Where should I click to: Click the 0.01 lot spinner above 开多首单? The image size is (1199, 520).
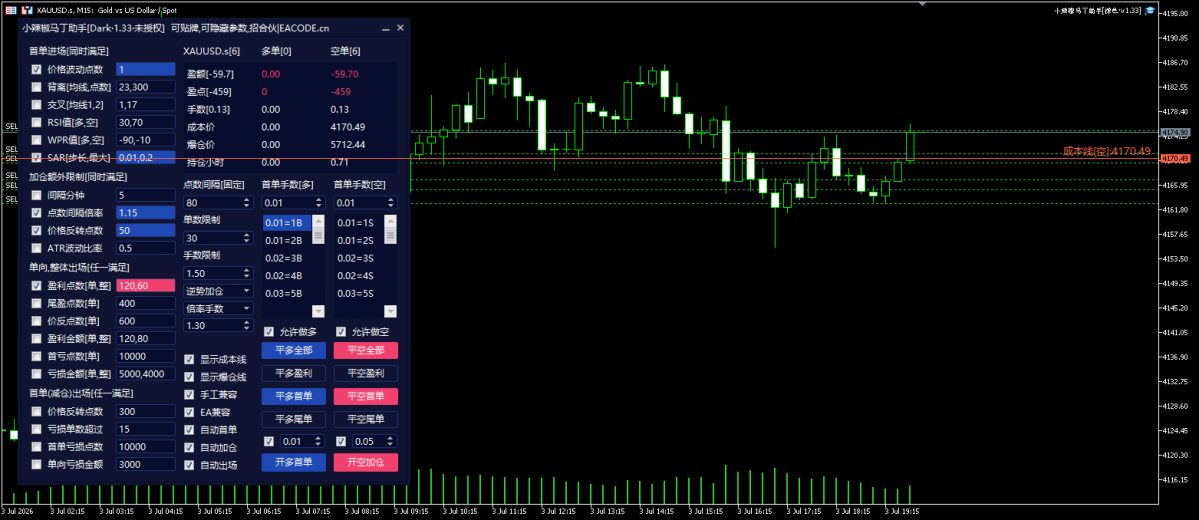(x=302, y=441)
